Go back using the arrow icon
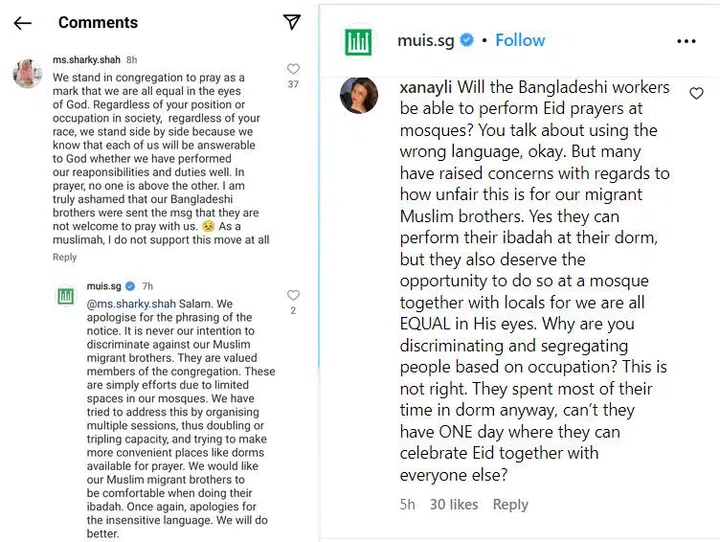 [22, 22]
